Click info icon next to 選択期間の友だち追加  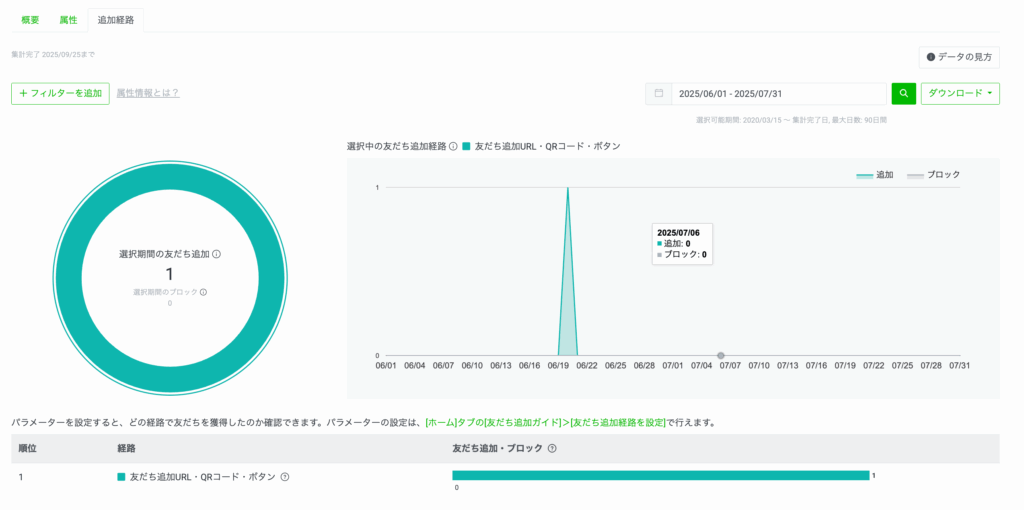[217, 254]
